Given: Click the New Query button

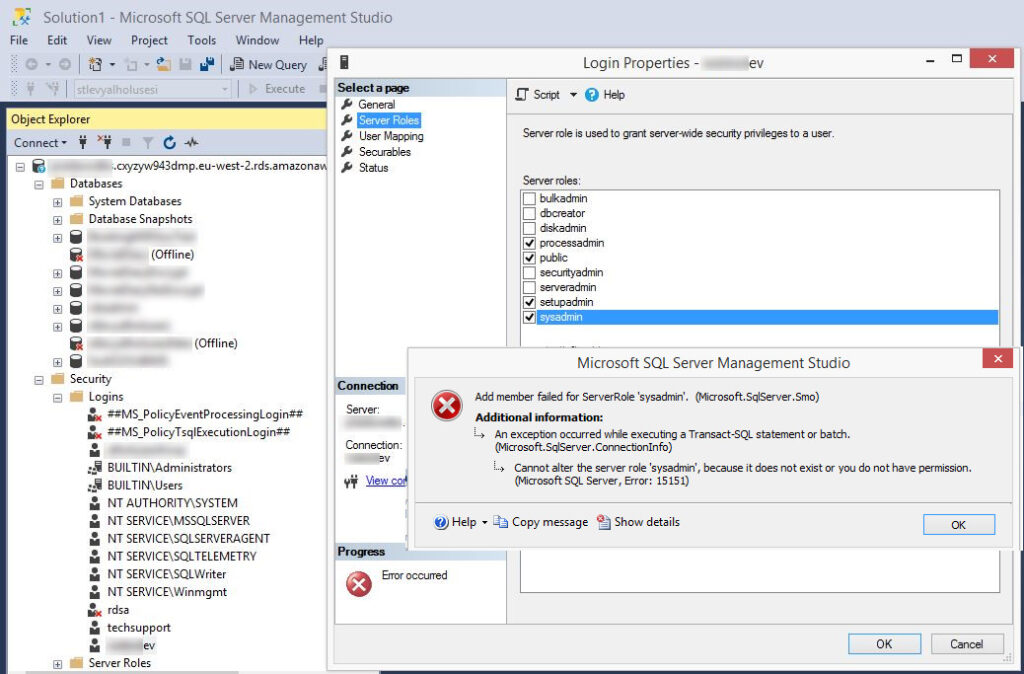Looking at the screenshot, I should (269, 65).
